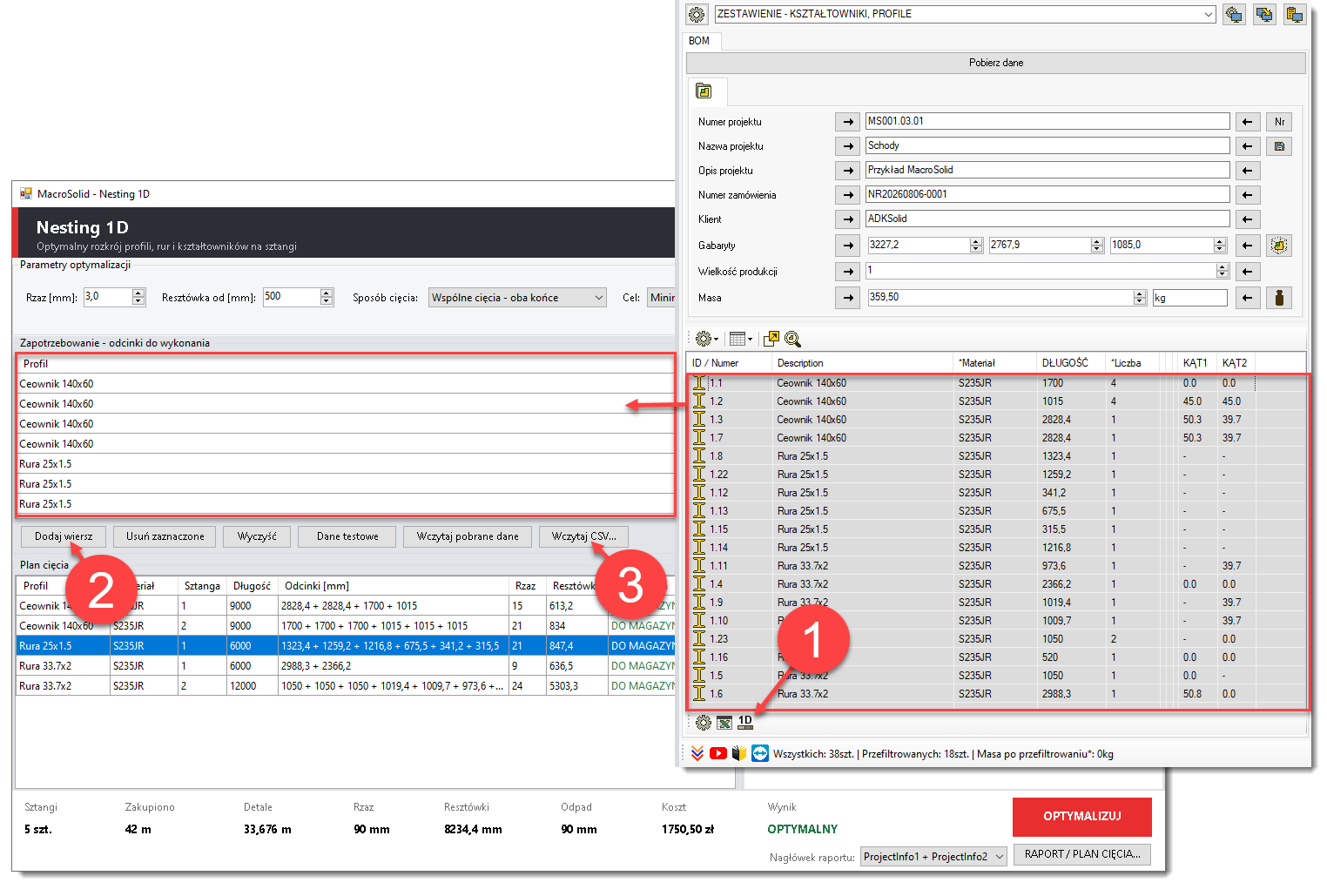Image resolution: width=1327 pixels, height=896 pixels.
Task: Click Długość column header in Plan cięcia
Action: click(253, 586)
